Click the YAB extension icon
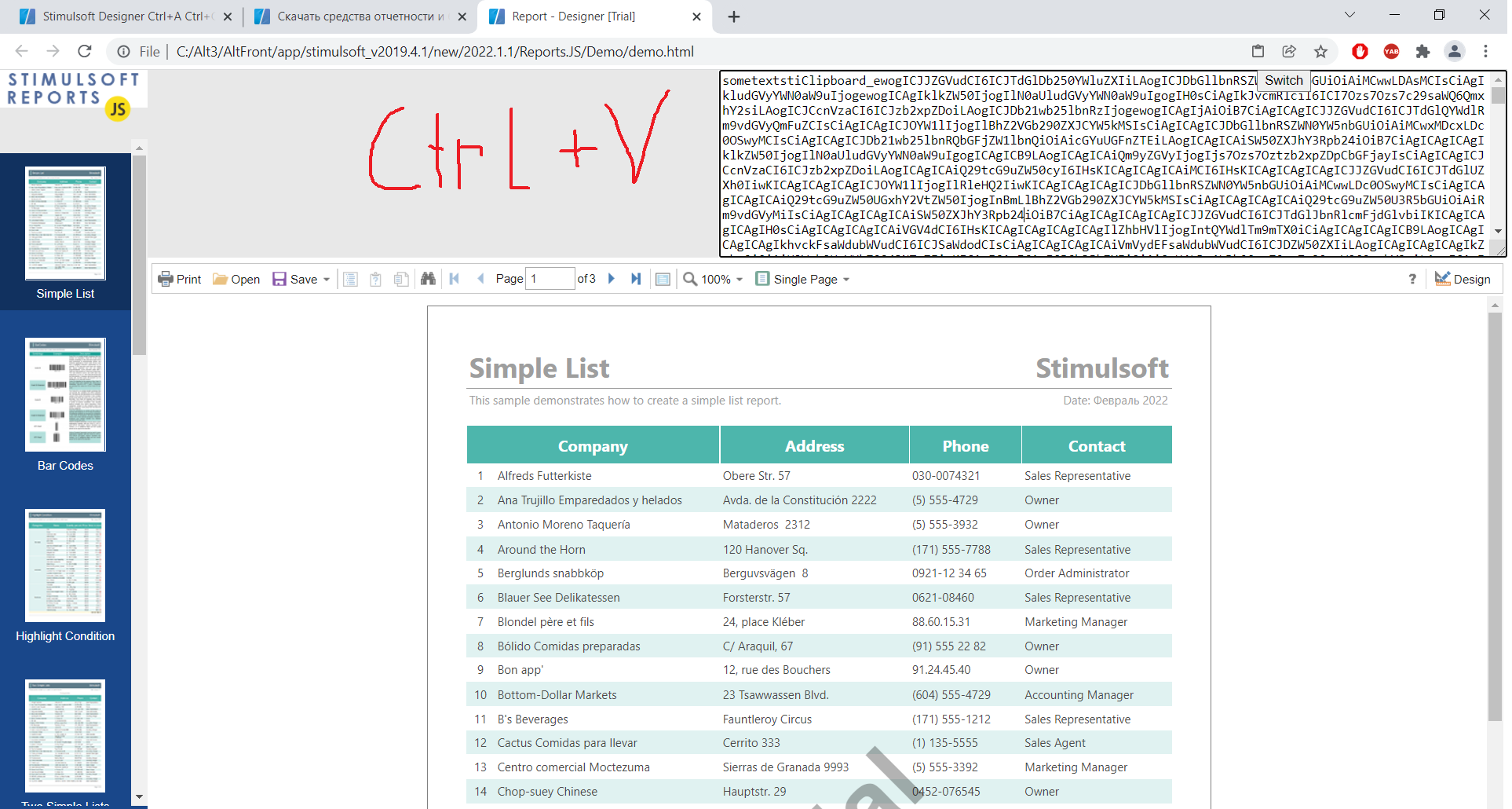This screenshot has width=1512, height=809. pos(1391,51)
